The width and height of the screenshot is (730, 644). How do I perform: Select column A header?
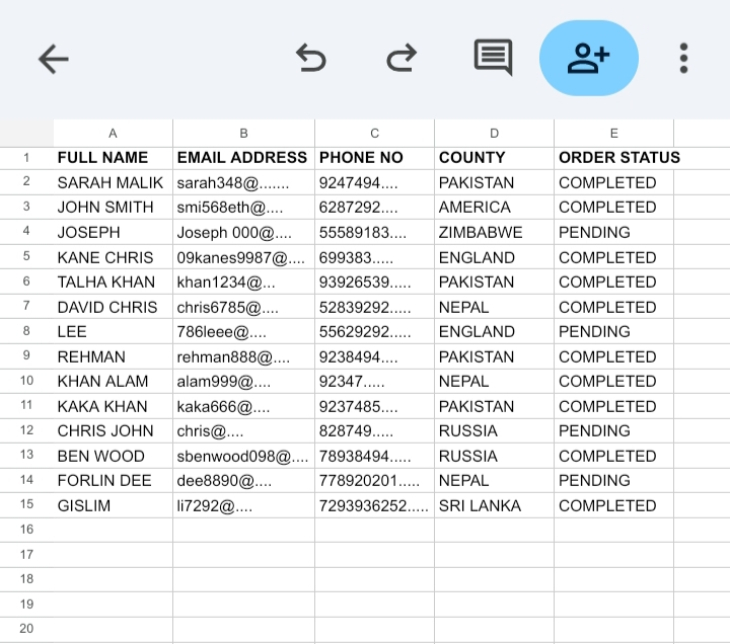pyautogui.click(x=113, y=133)
